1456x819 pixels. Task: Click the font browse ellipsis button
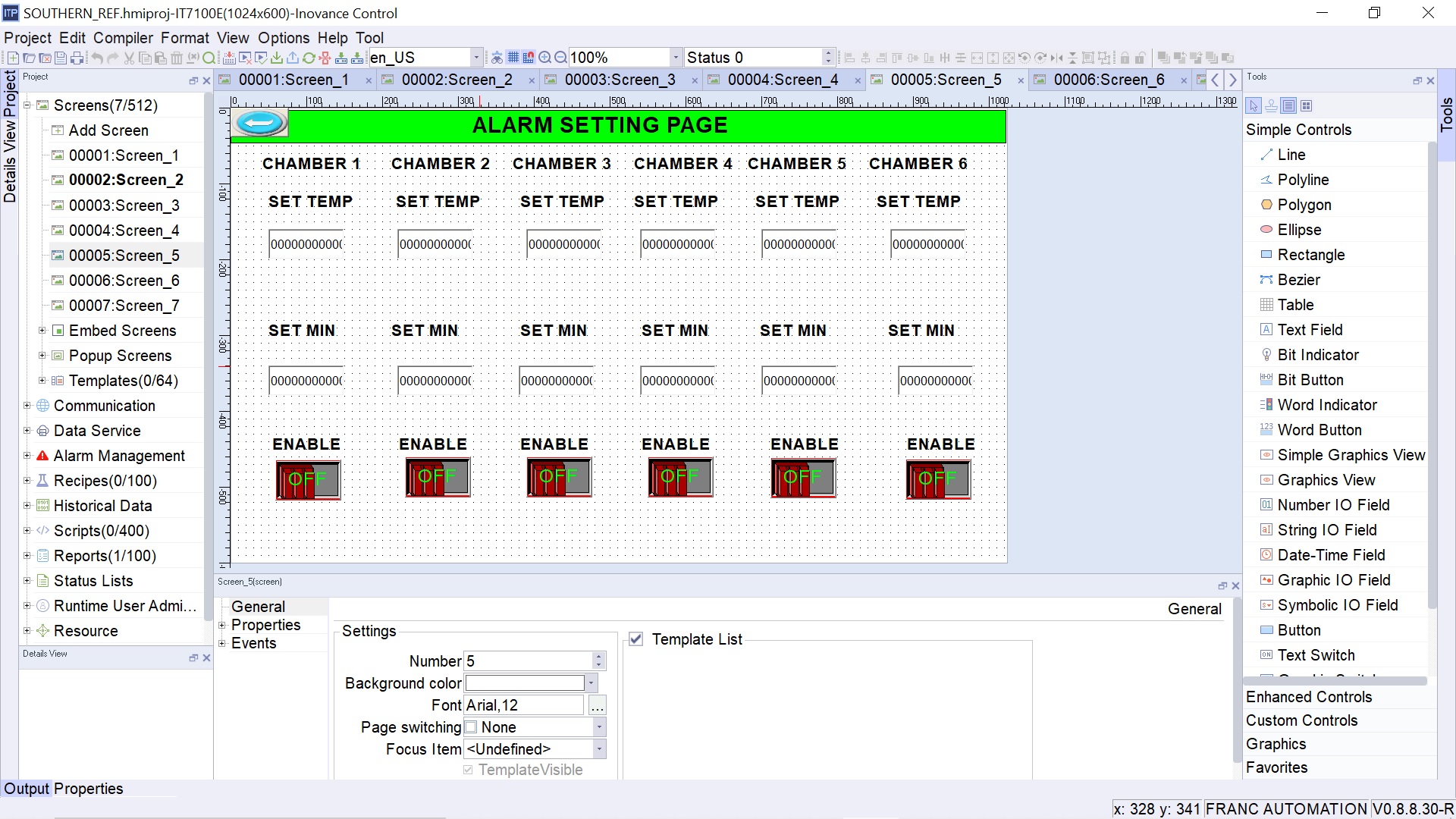coord(598,706)
